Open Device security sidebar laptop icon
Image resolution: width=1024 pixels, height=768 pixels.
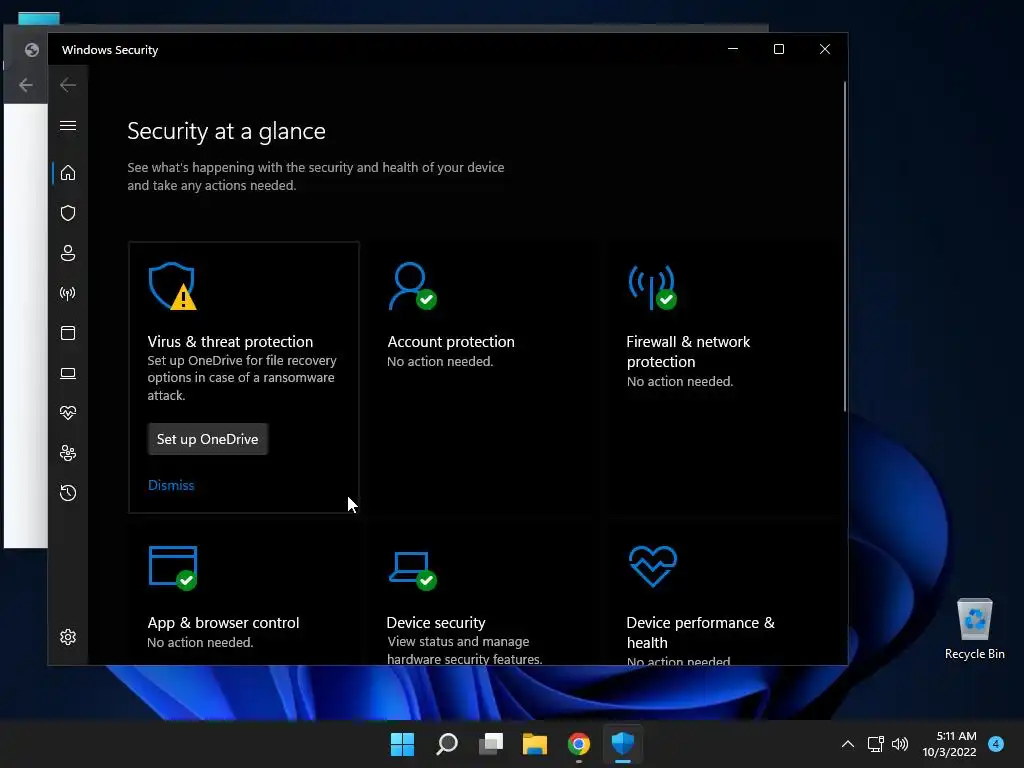(x=68, y=373)
